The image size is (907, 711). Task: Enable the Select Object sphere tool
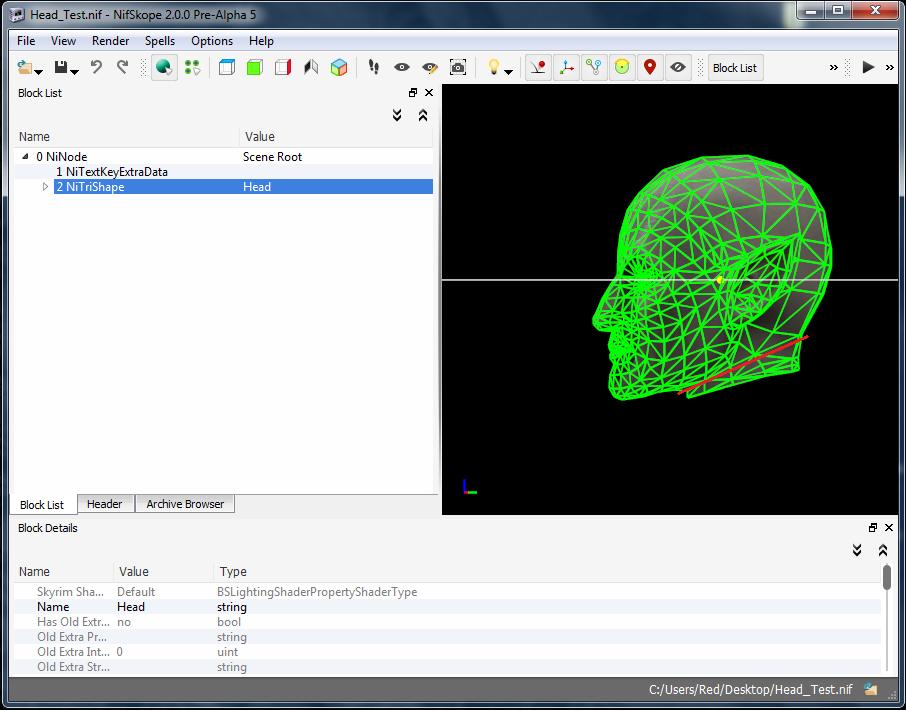click(x=164, y=68)
